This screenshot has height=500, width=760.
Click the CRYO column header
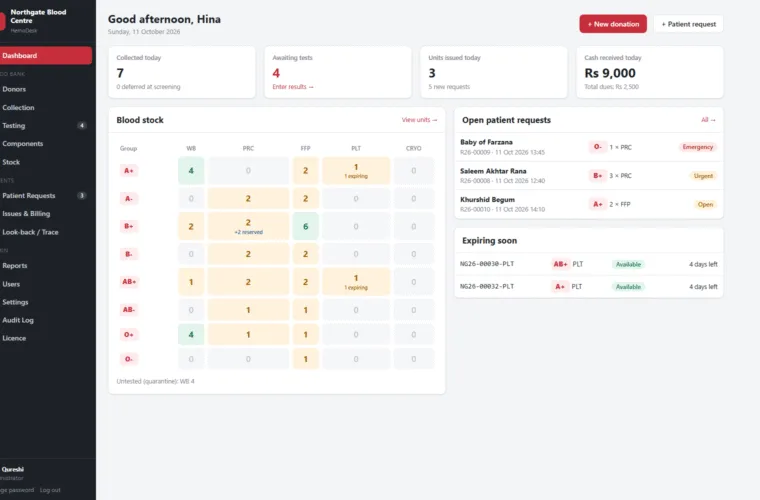pos(413,148)
